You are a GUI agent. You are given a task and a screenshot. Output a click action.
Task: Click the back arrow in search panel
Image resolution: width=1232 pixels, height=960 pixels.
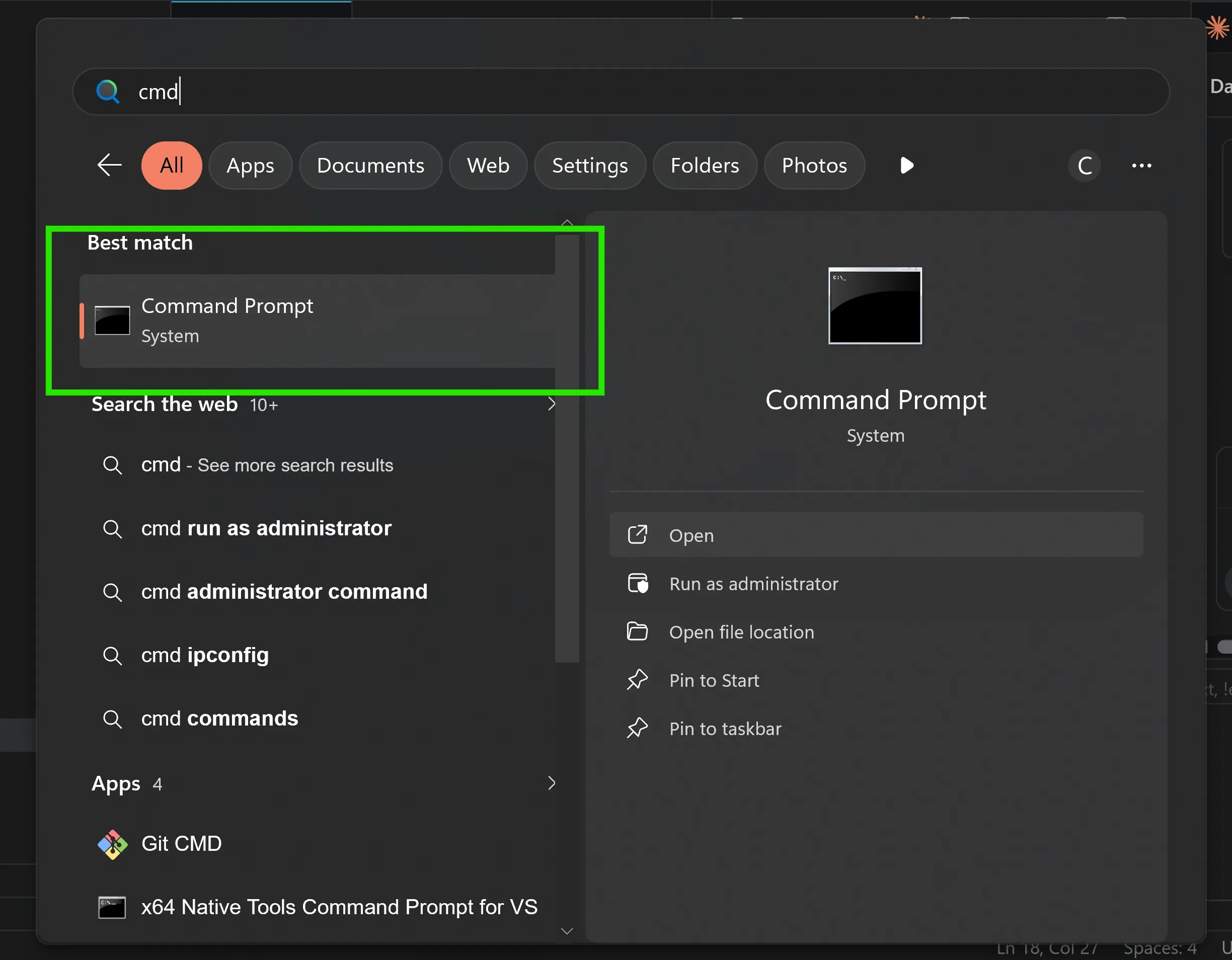click(x=109, y=165)
